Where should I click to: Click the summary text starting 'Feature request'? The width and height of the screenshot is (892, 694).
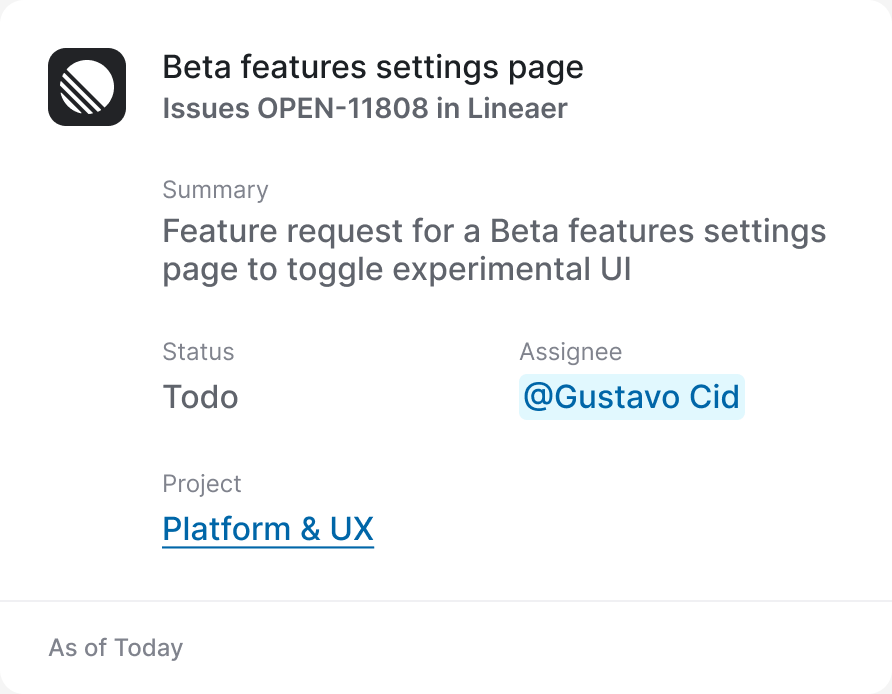(x=494, y=250)
